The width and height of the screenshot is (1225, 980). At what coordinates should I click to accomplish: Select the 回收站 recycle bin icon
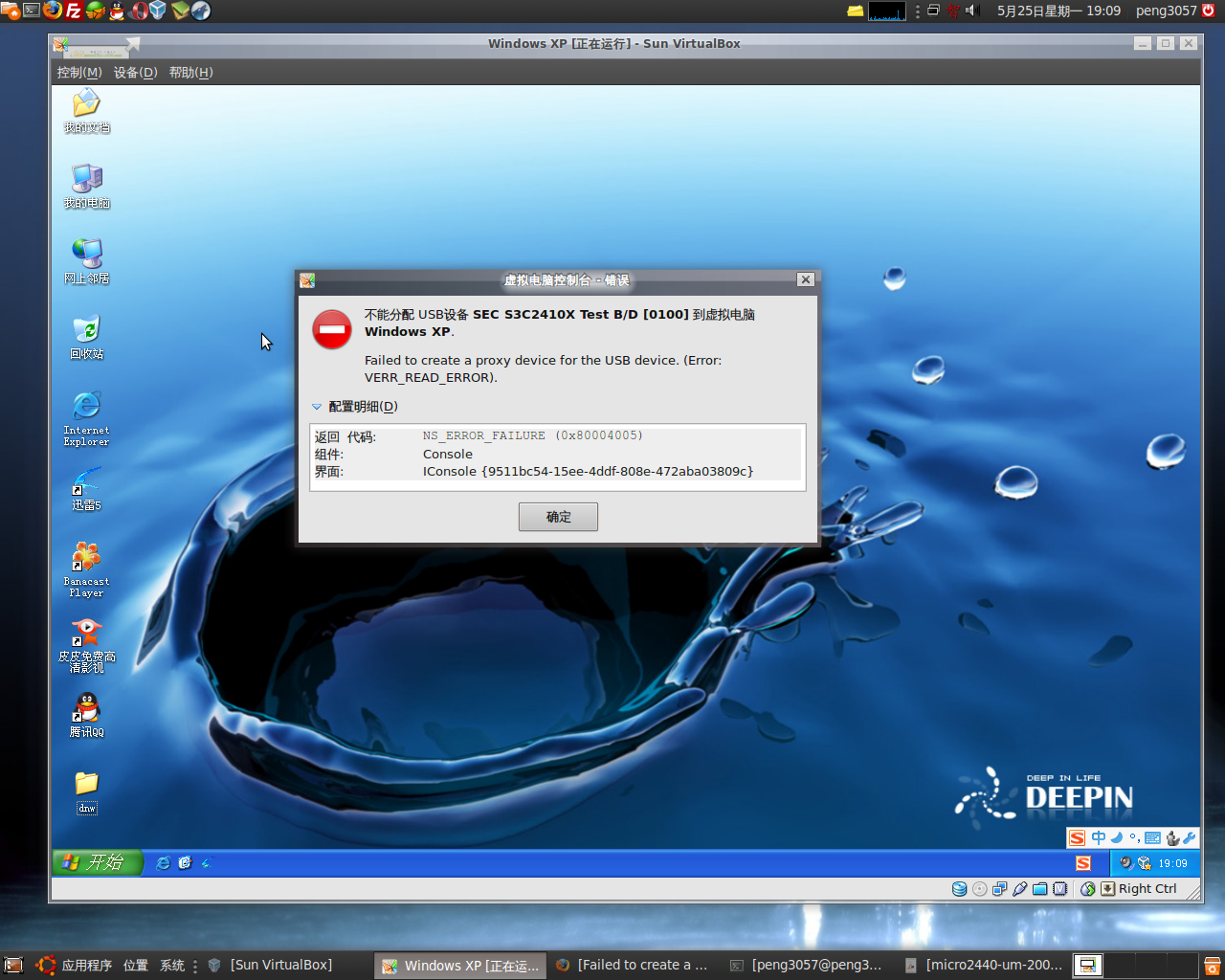point(86,338)
